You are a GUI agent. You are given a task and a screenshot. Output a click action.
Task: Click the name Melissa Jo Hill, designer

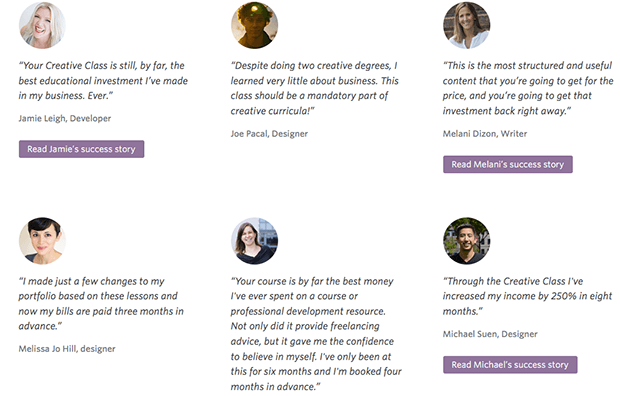(x=67, y=349)
